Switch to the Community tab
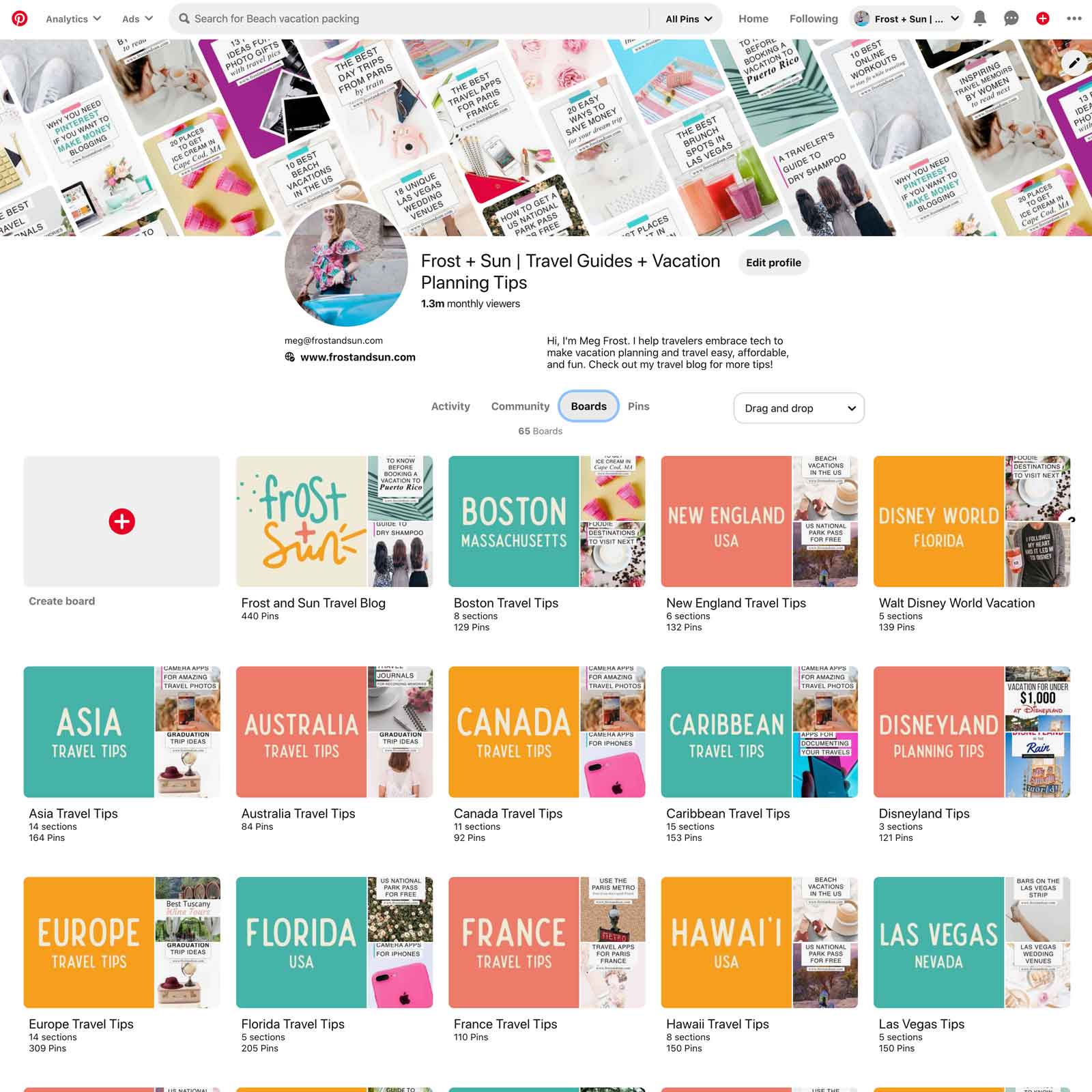The height and width of the screenshot is (1092, 1092). pos(520,406)
